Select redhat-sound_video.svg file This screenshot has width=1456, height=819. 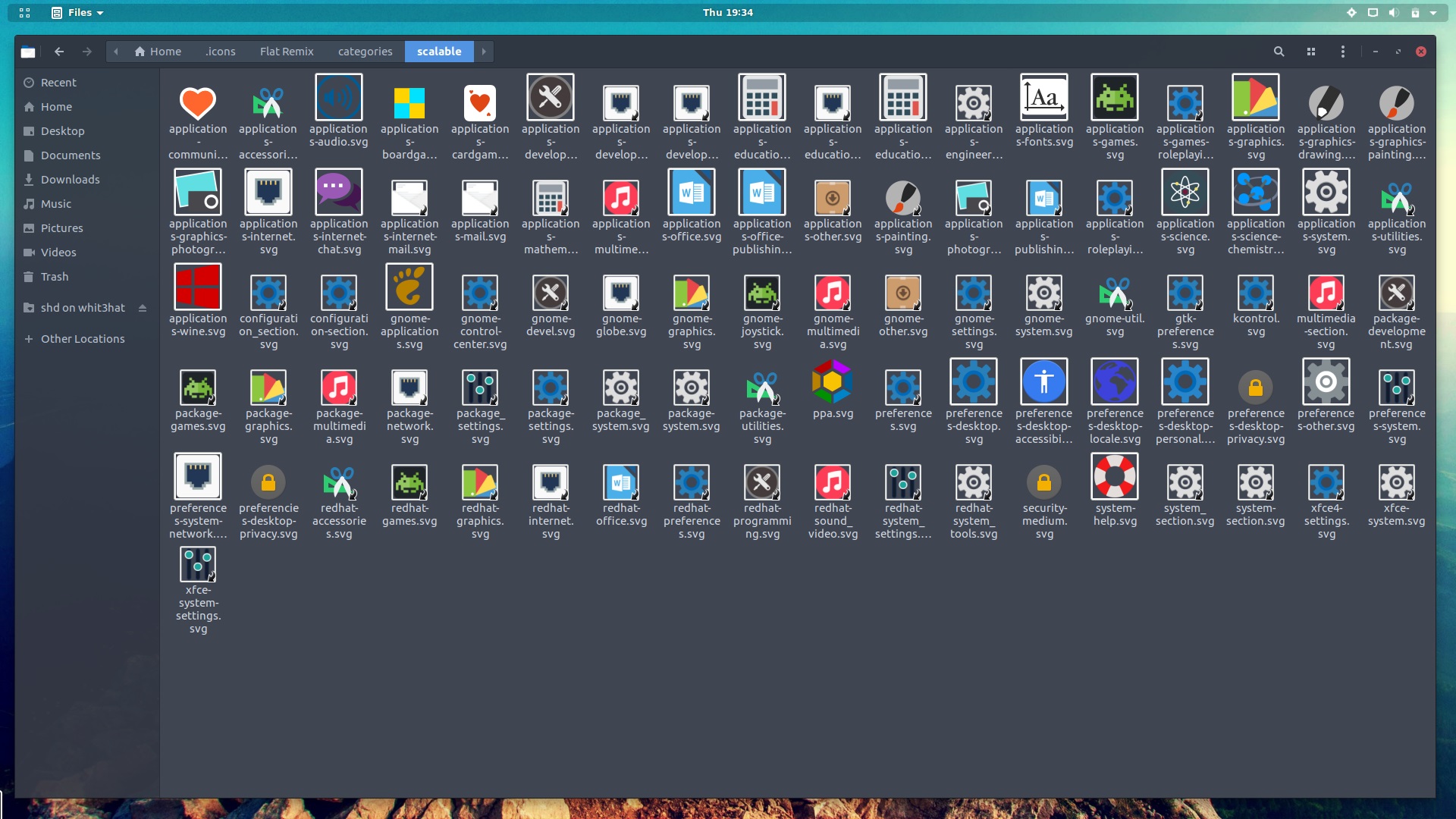click(833, 482)
